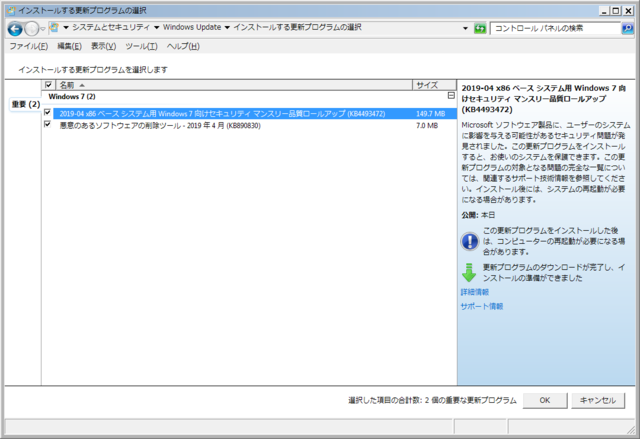This screenshot has height=439, width=640.
Task: Open ファイル(F) menu
Action: (x=29, y=46)
